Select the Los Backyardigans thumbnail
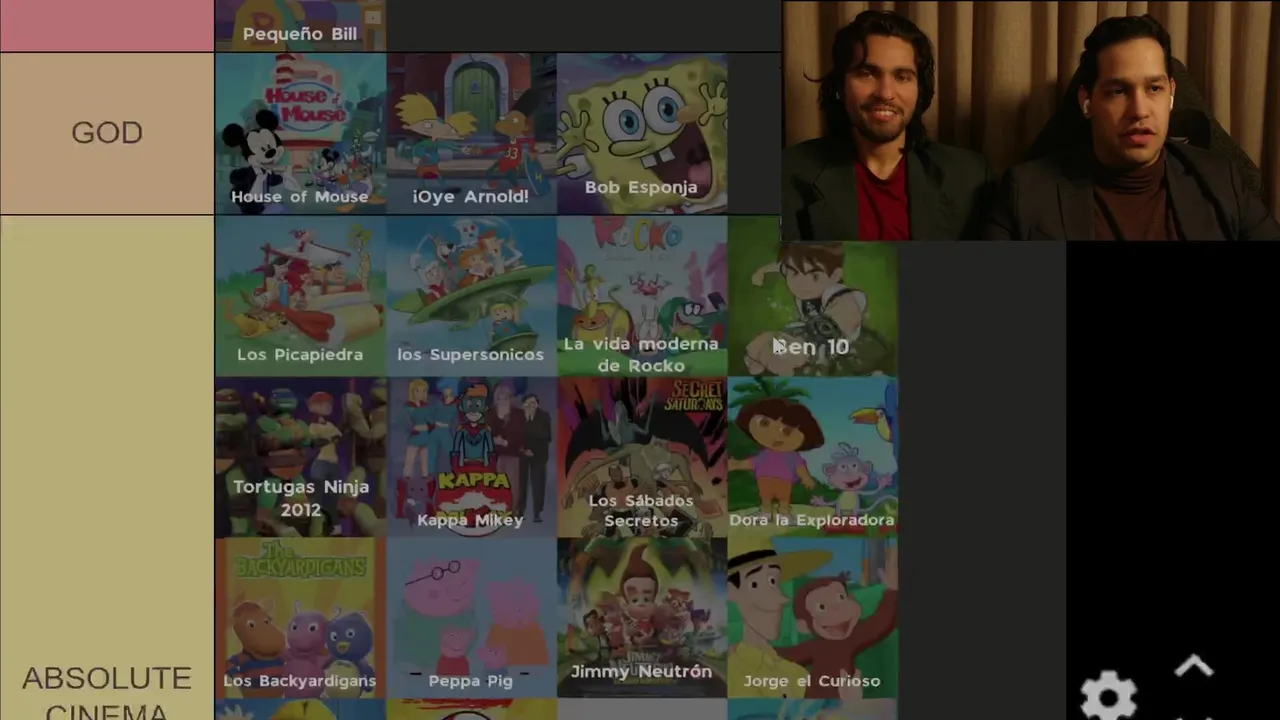 pyautogui.click(x=301, y=618)
